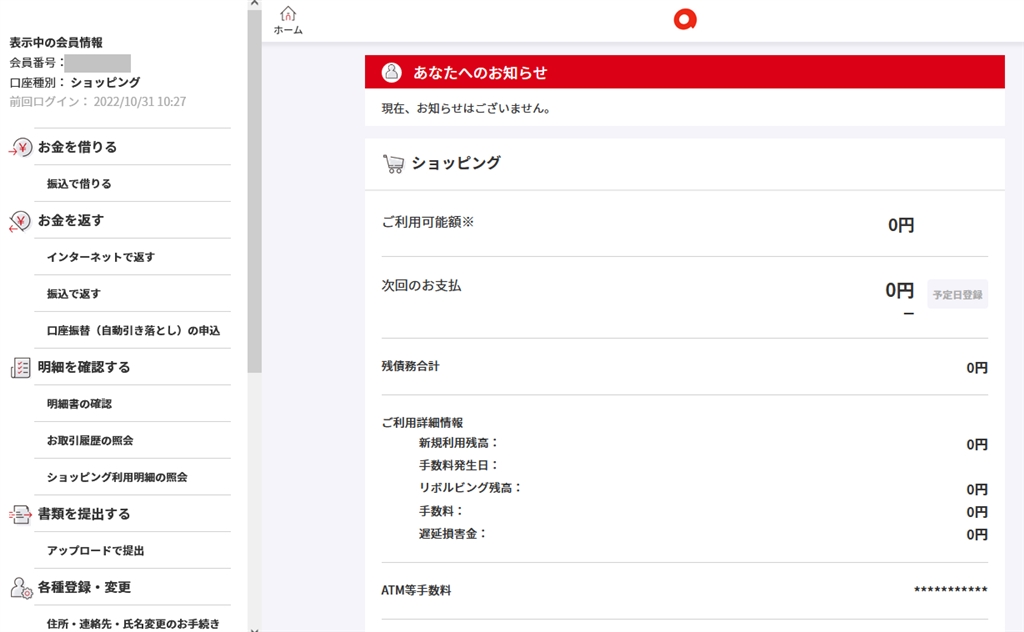Click the 書類を提出する heading
Screen dimensions: 1024x632
click(x=84, y=514)
